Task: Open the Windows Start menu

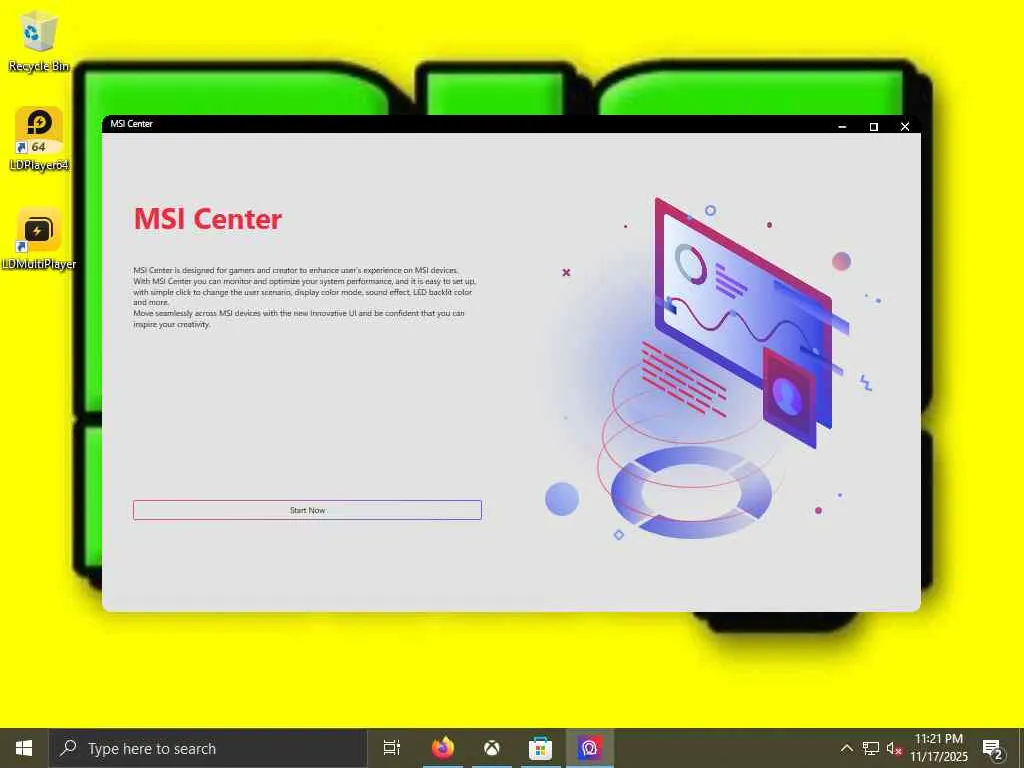Action: (x=24, y=748)
